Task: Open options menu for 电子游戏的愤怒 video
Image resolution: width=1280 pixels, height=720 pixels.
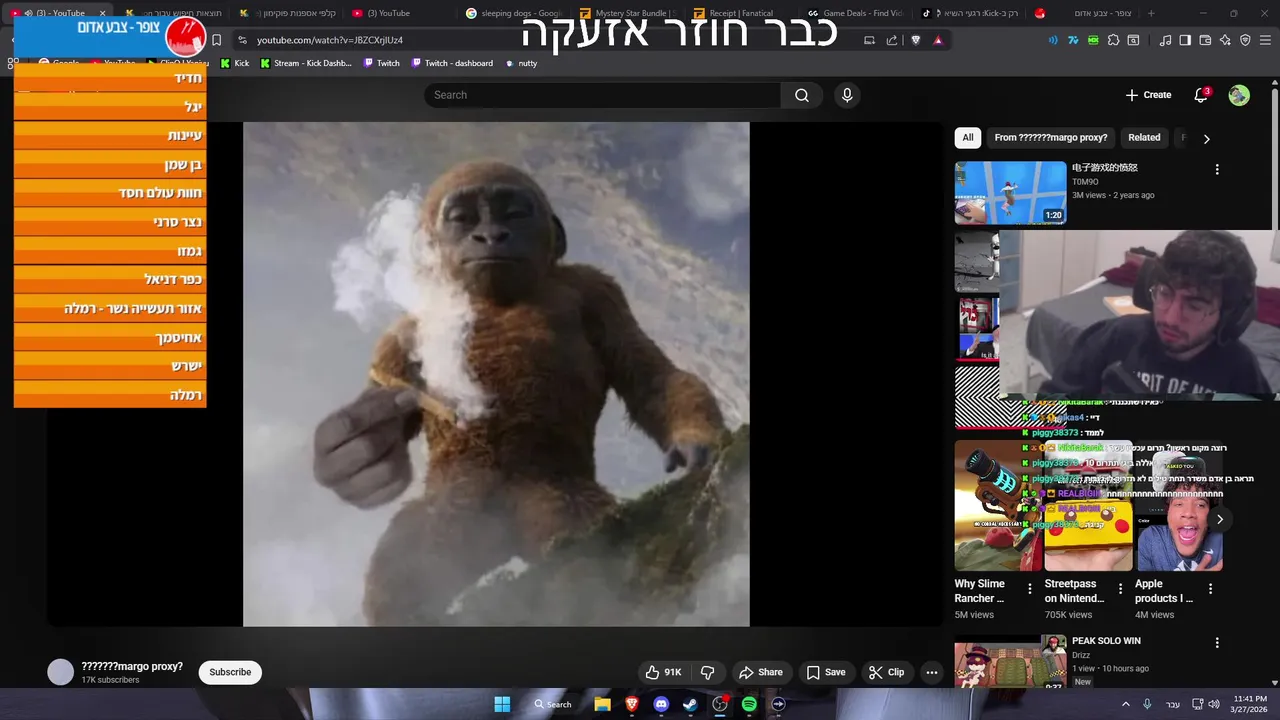Action: 1217,169
